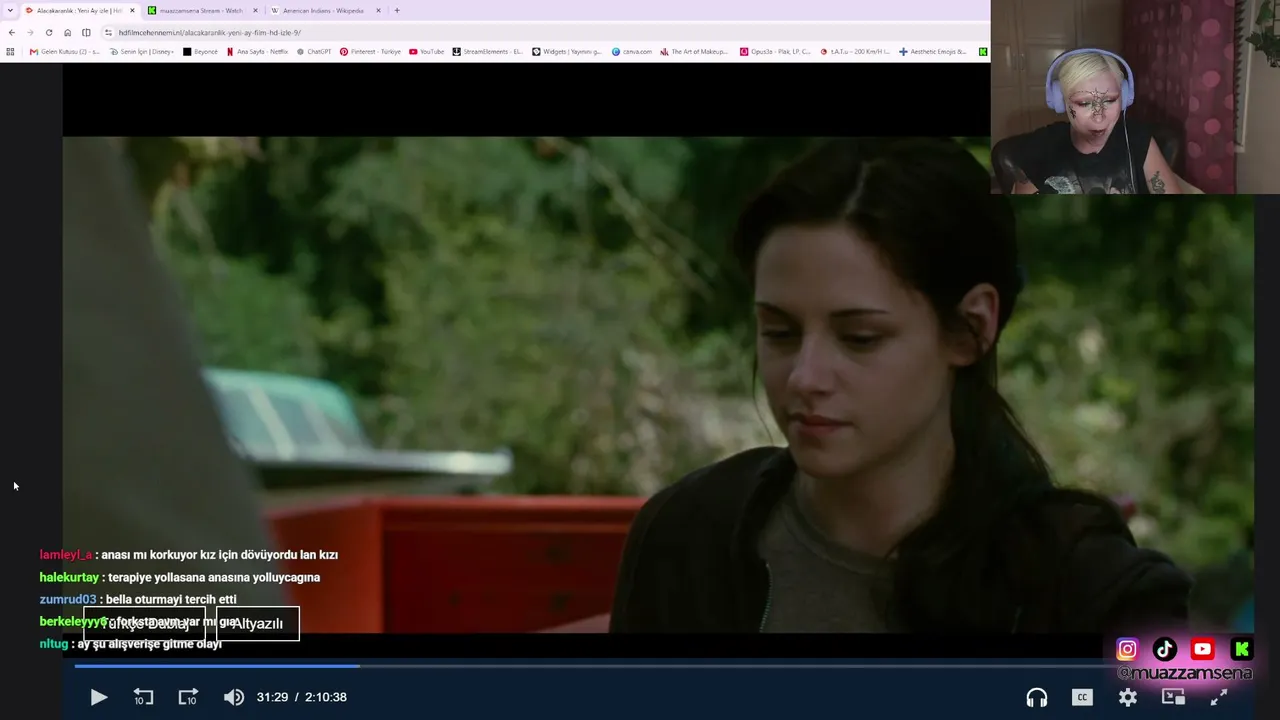Open the Aesthetic Emojis bookmark
The image size is (1280, 720).
tap(933, 51)
